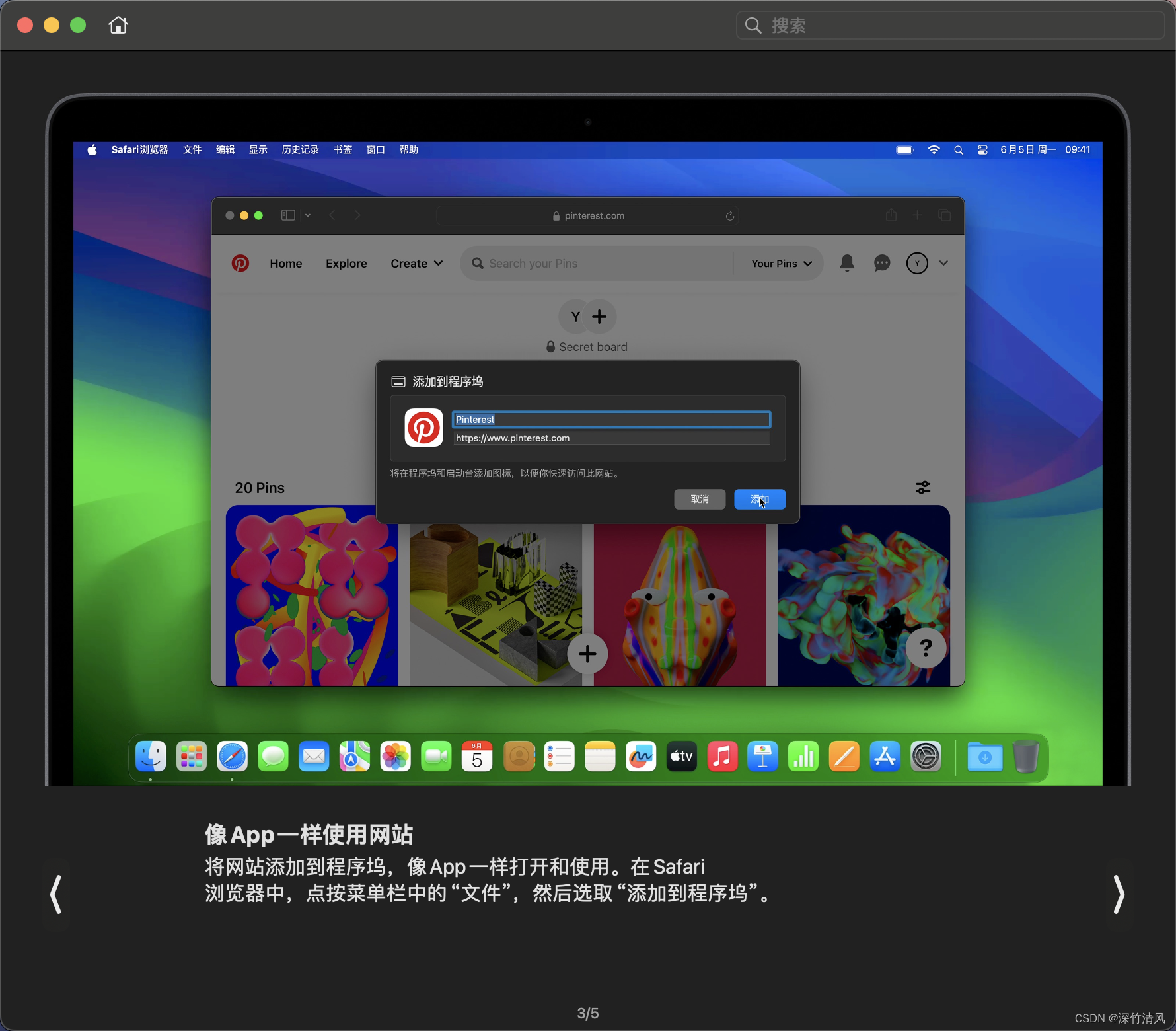Open Launchpad in the Dock
The image size is (1176, 1031).
tap(192, 757)
